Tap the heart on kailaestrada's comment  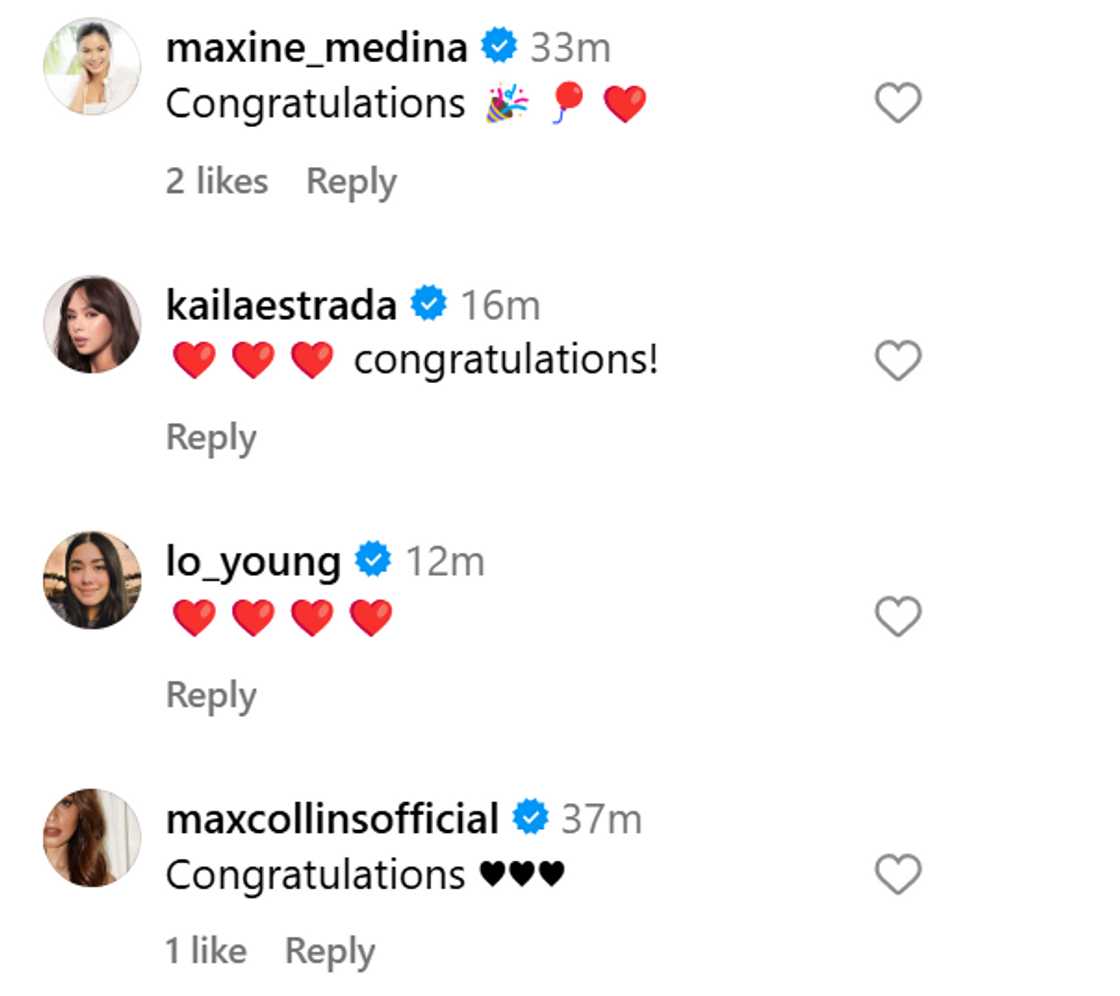[897, 360]
